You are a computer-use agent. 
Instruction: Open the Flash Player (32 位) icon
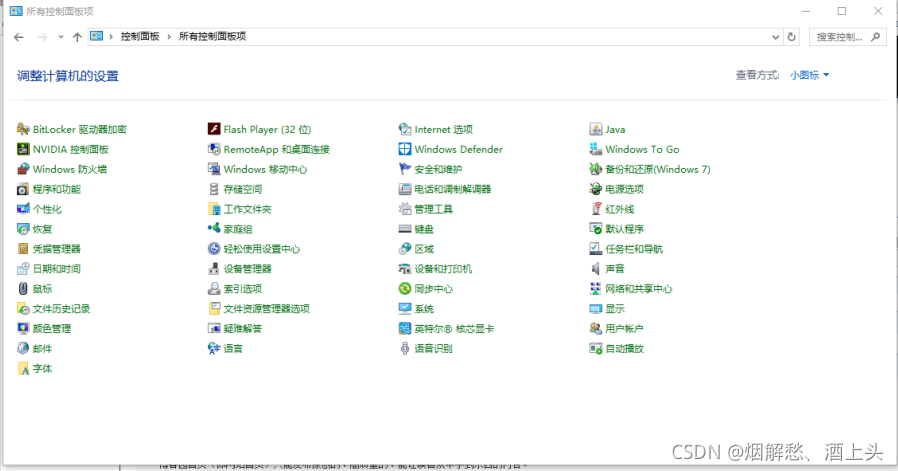214,129
